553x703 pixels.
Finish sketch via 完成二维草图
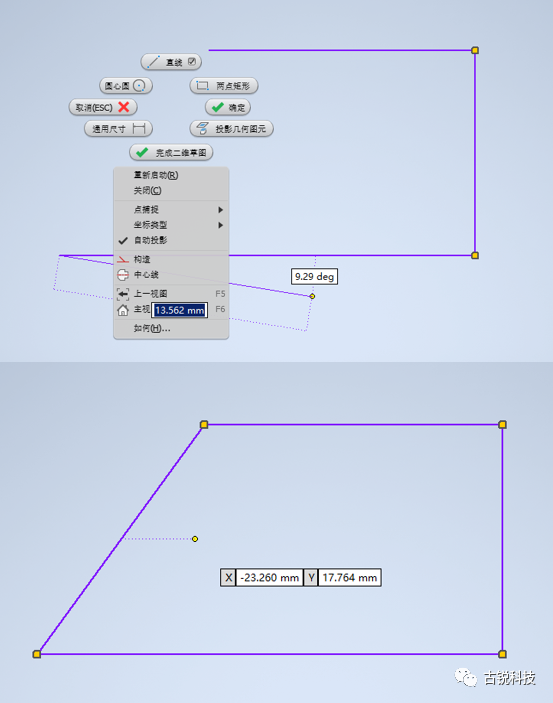(x=171, y=152)
